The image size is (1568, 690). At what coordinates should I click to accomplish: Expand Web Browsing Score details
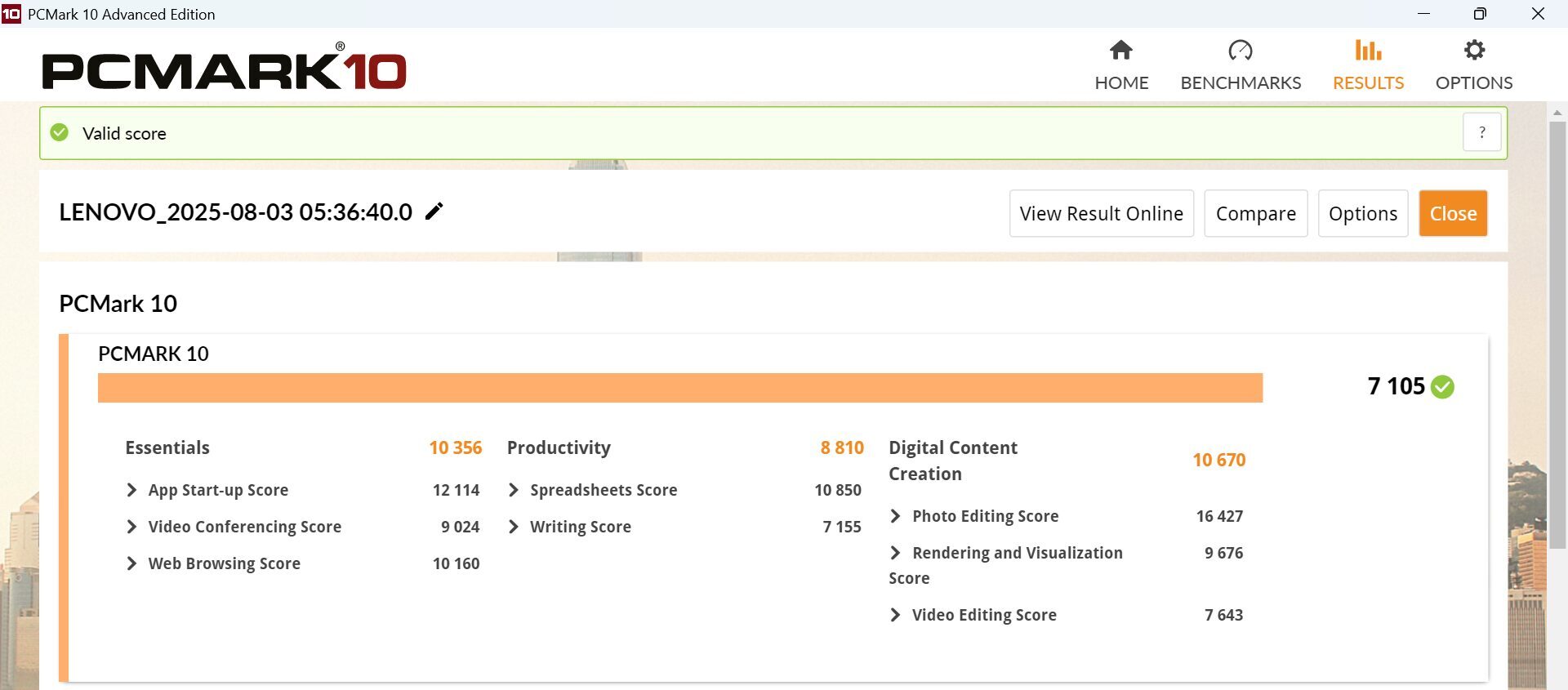[x=131, y=563]
